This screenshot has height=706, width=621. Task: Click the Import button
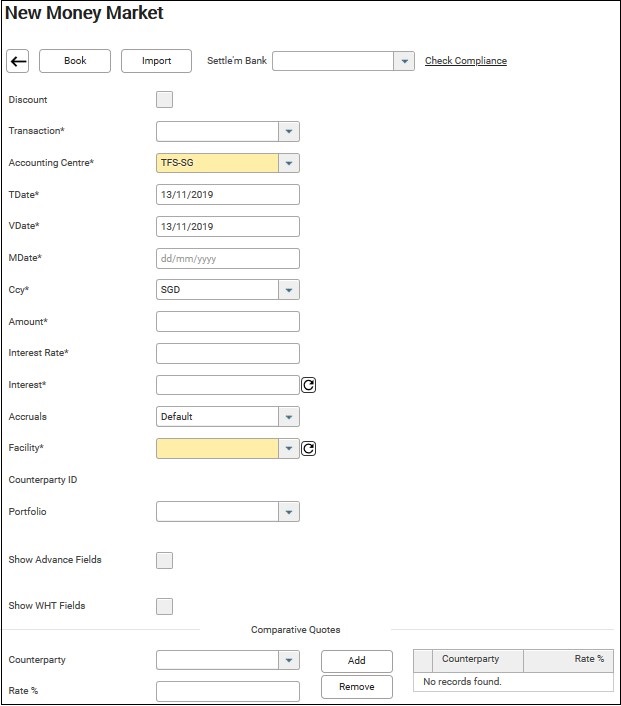(156, 61)
